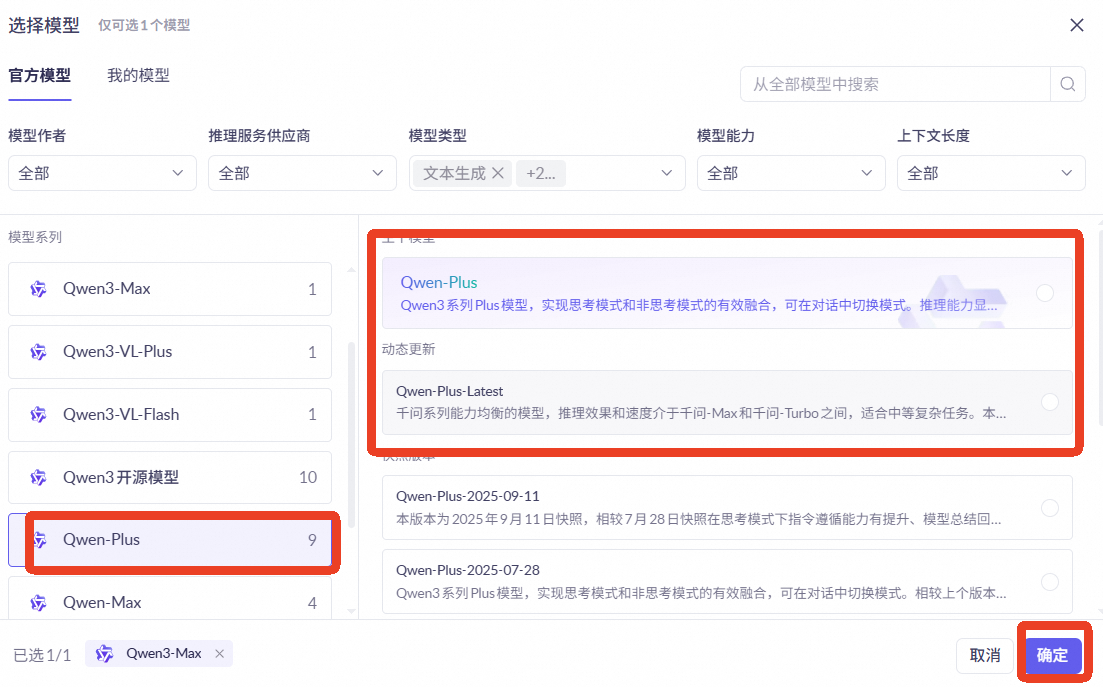1103x687 pixels.
Task: Click the Qwen3开源模型 series logo icon
Action: click(38, 477)
